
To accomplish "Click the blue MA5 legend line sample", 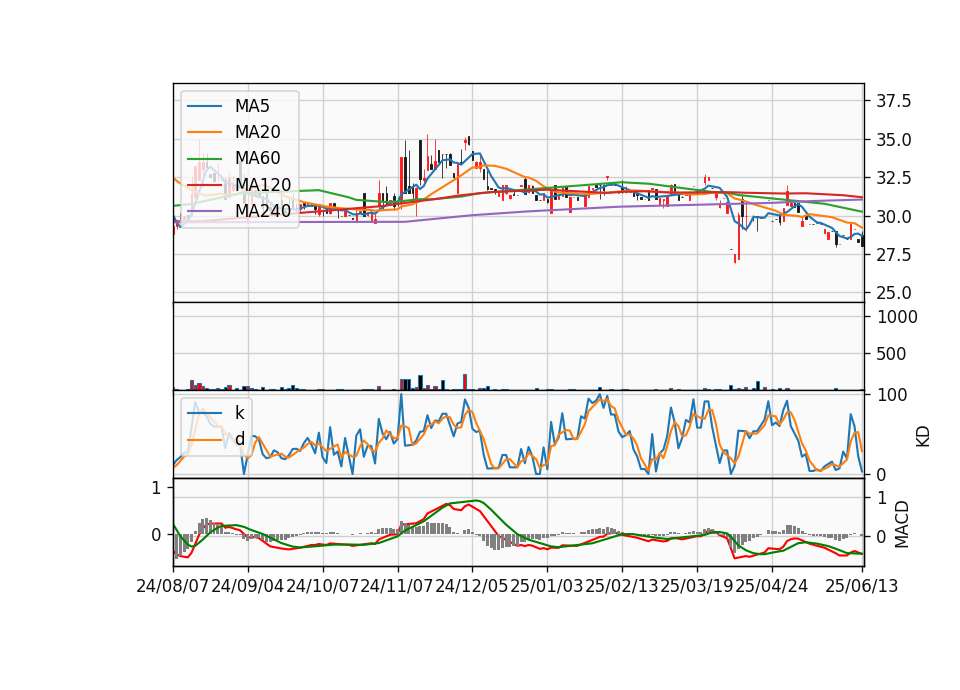I will (x=204, y=106).
